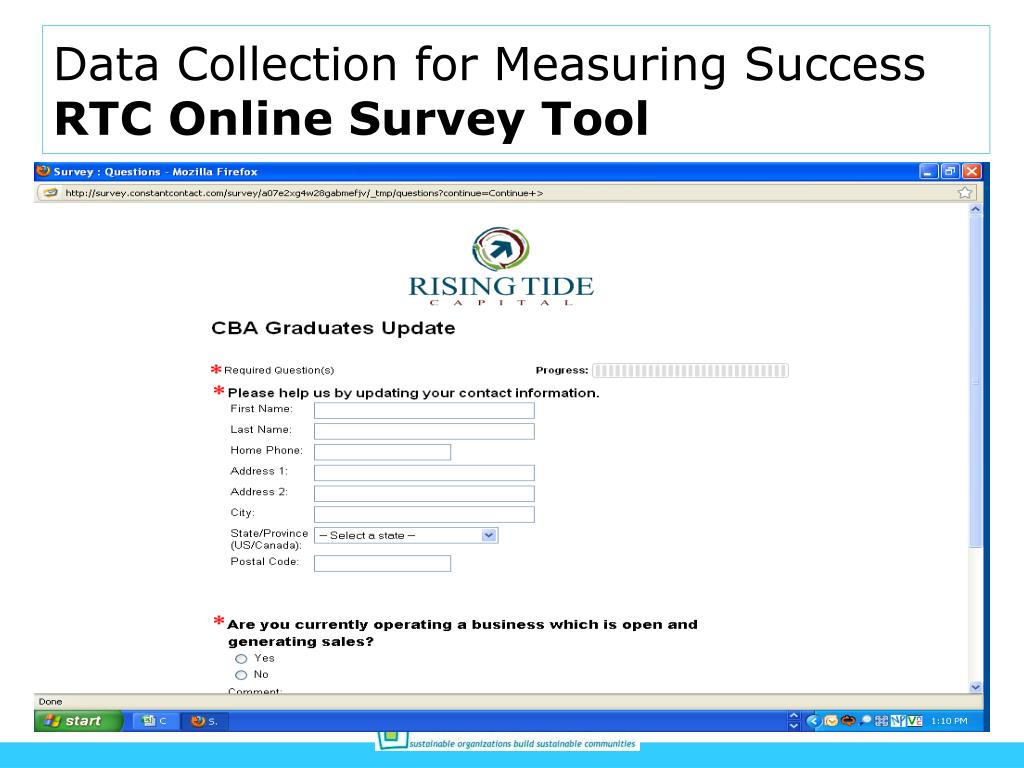The width and height of the screenshot is (1024, 768).
Task: Switch to the Firefox taskbar button
Action: pyautogui.click(x=204, y=721)
